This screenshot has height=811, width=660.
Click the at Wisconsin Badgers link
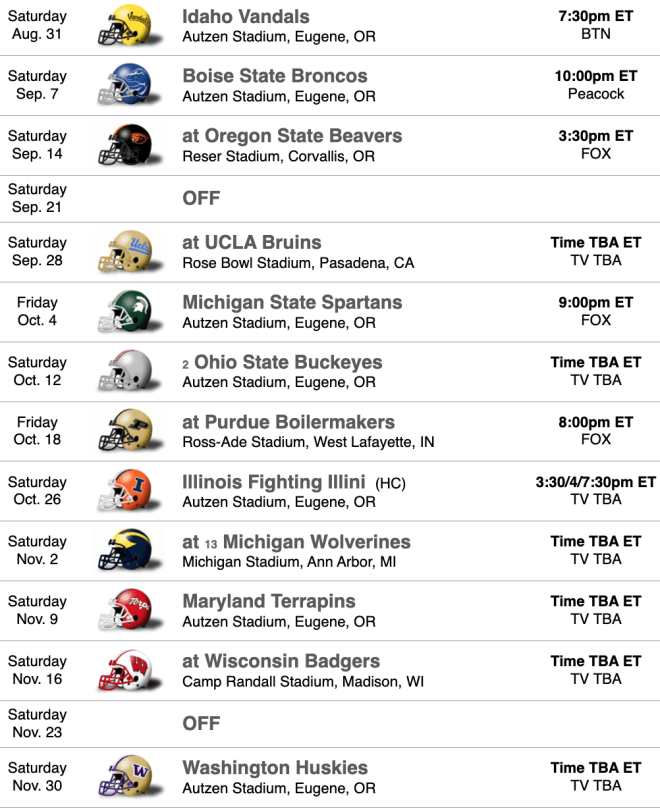(281, 661)
